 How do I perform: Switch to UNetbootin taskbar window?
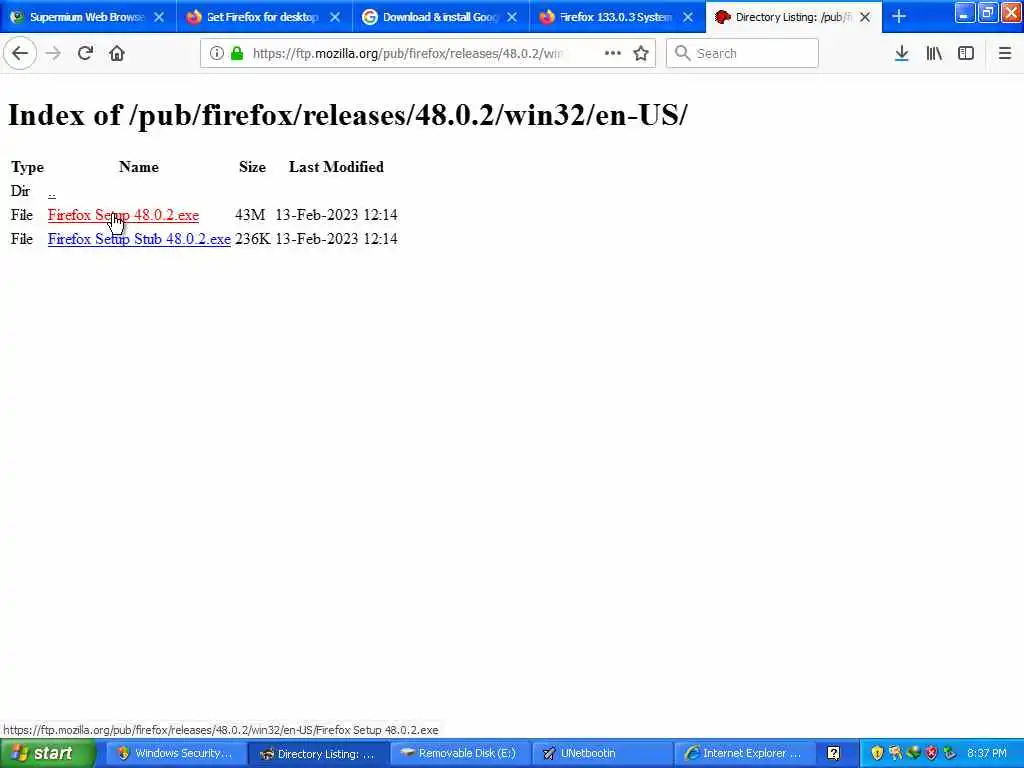pyautogui.click(x=602, y=753)
